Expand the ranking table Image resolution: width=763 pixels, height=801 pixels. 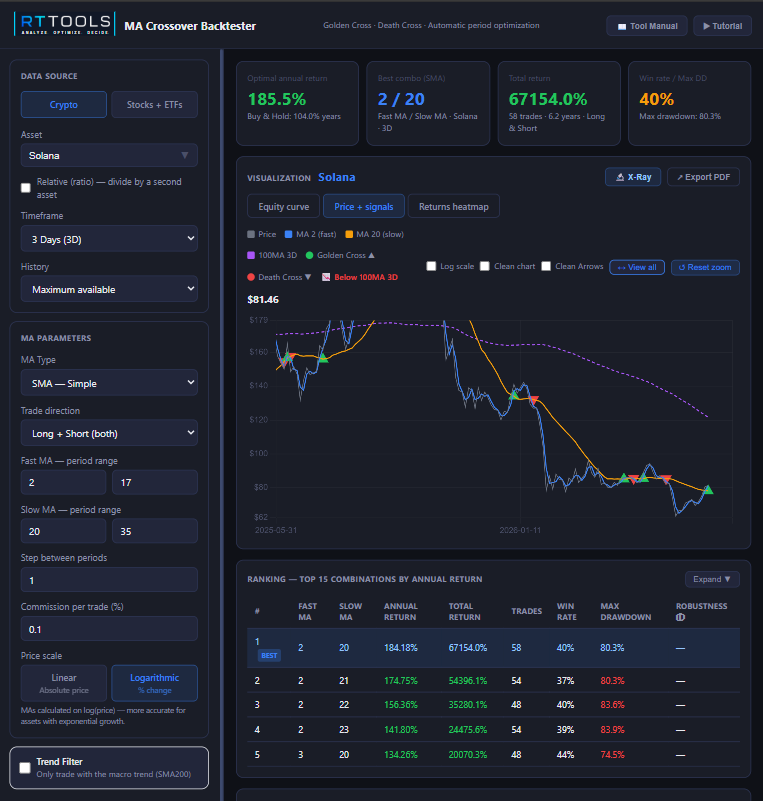click(712, 579)
